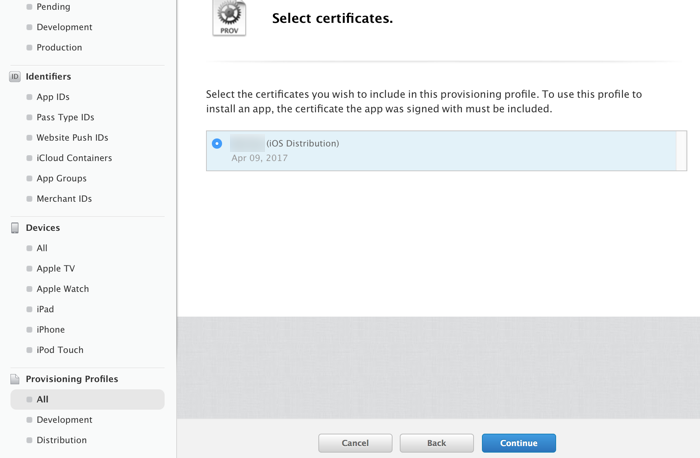Go to Pass Type IDs

point(65,117)
